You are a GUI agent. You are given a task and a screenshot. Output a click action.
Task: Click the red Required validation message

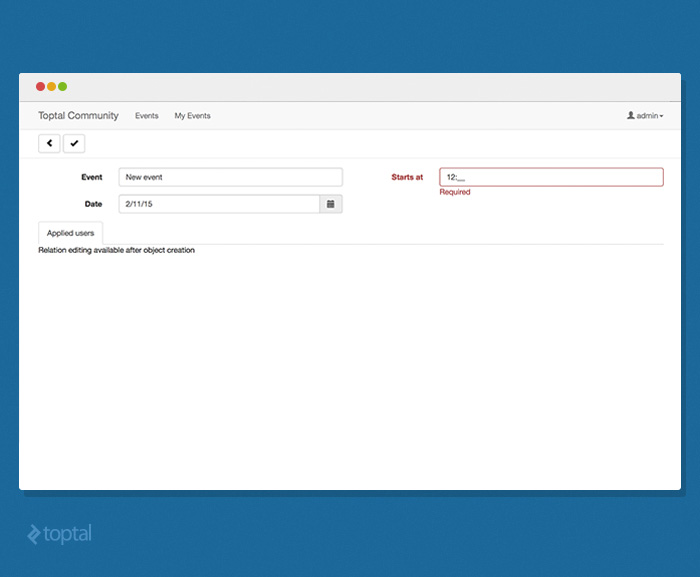tap(455, 192)
